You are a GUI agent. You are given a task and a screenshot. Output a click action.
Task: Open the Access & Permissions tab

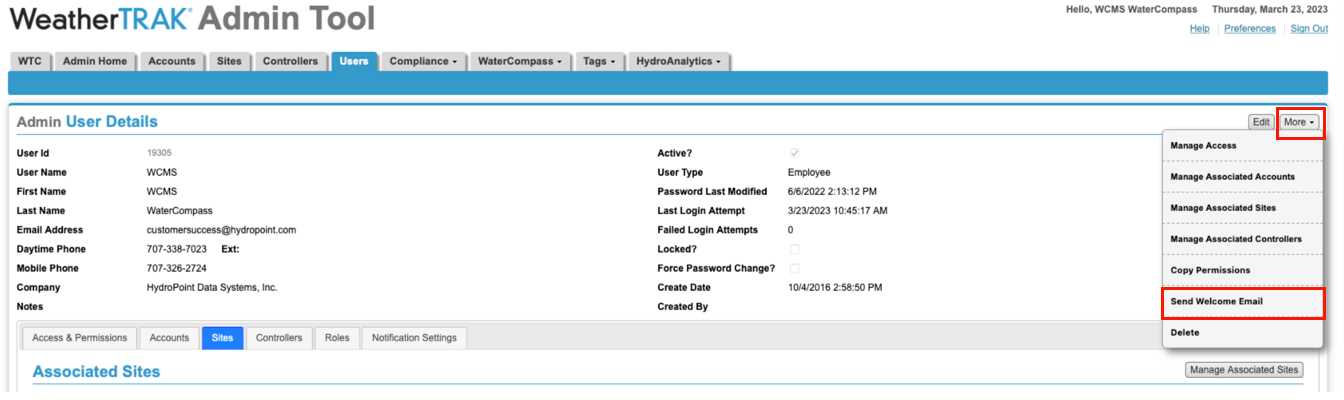(79, 338)
